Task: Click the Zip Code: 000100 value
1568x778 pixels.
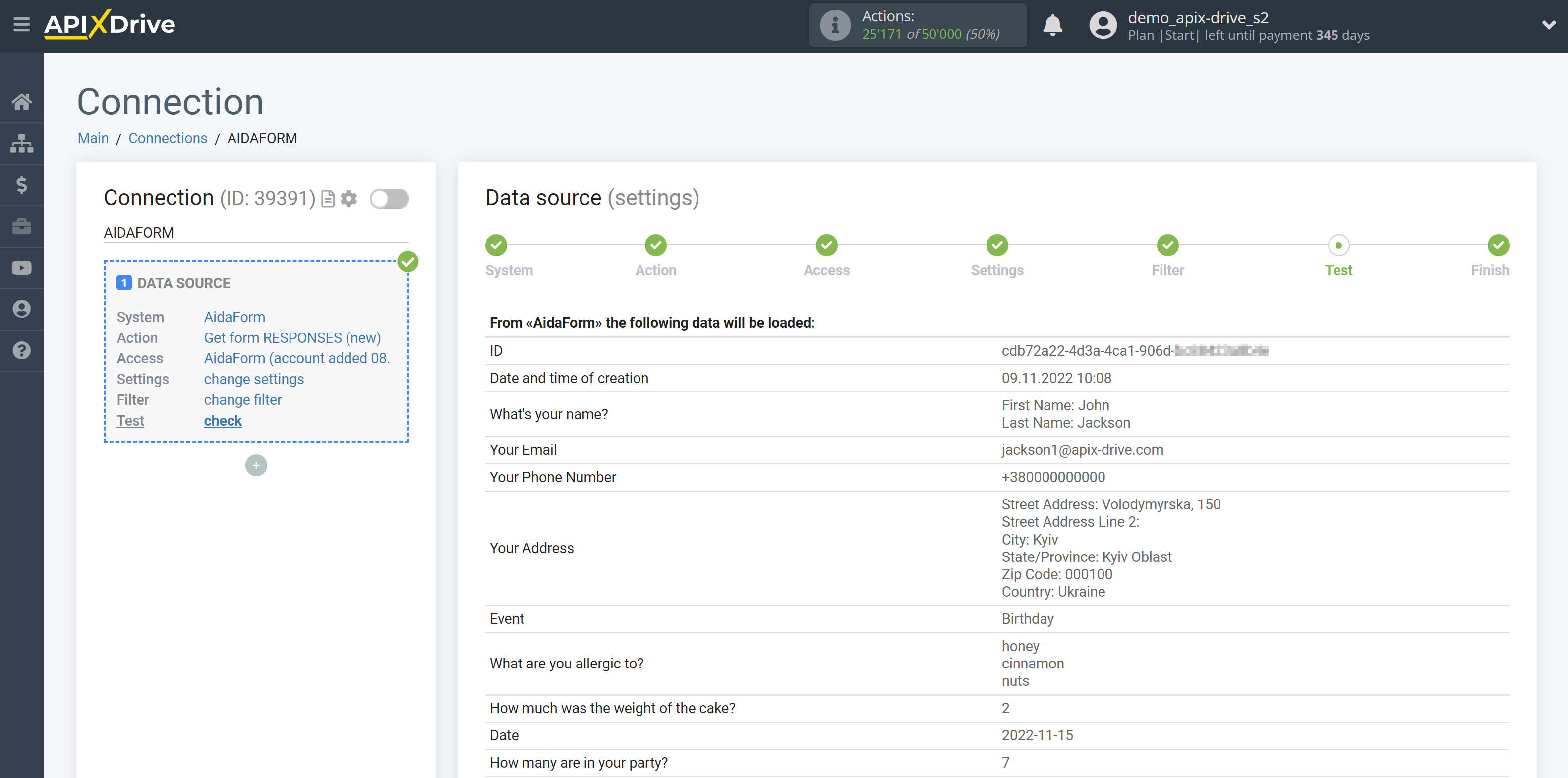Action: pyautogui.click(x=1057, y=575)
